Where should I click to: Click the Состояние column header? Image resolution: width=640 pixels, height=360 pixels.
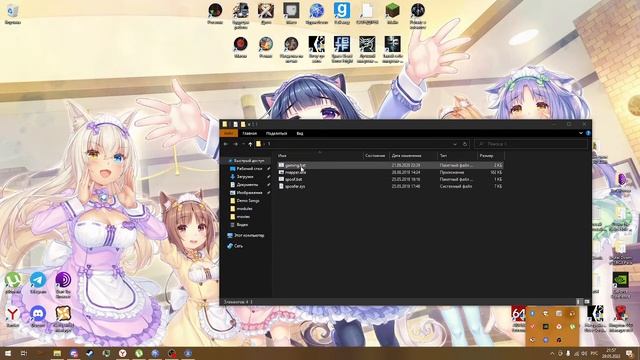[x=376, y=156]
